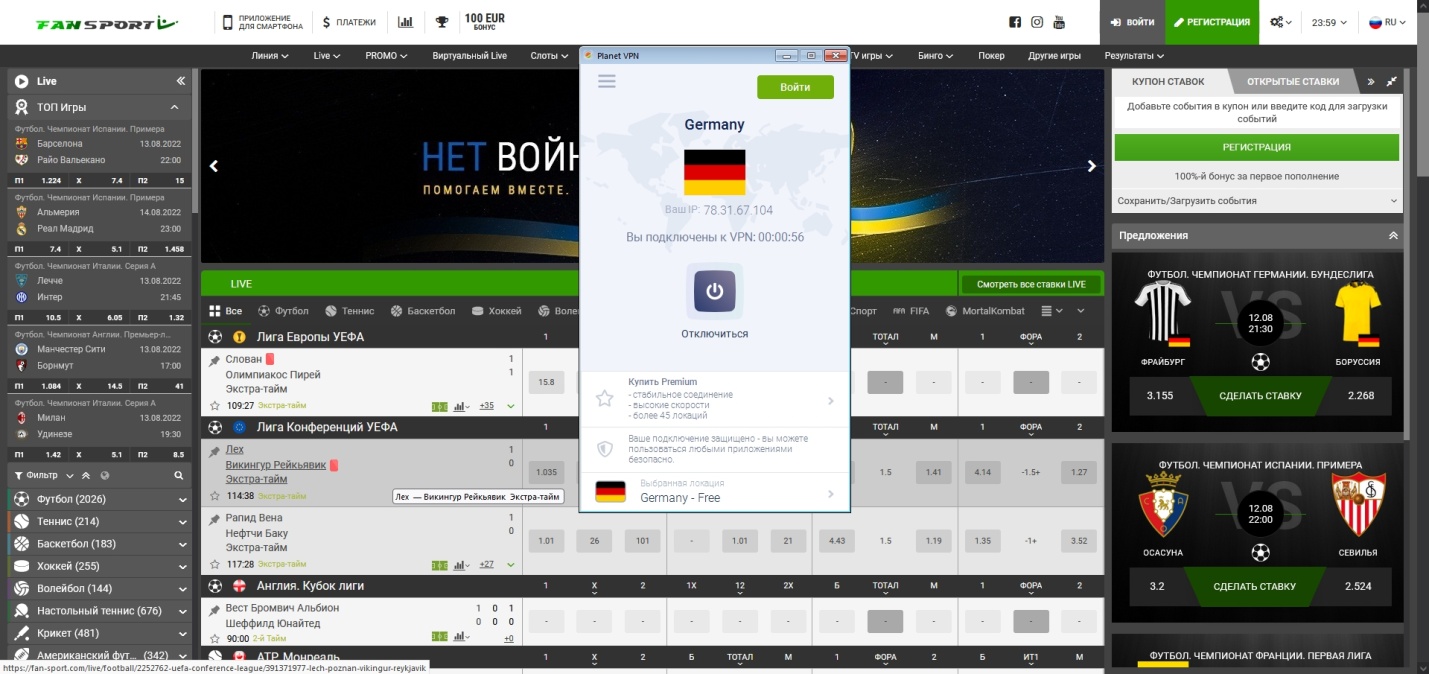Open the Бинго menu
The width and height of the screenshot is (1429, 674).
[935, 56]
